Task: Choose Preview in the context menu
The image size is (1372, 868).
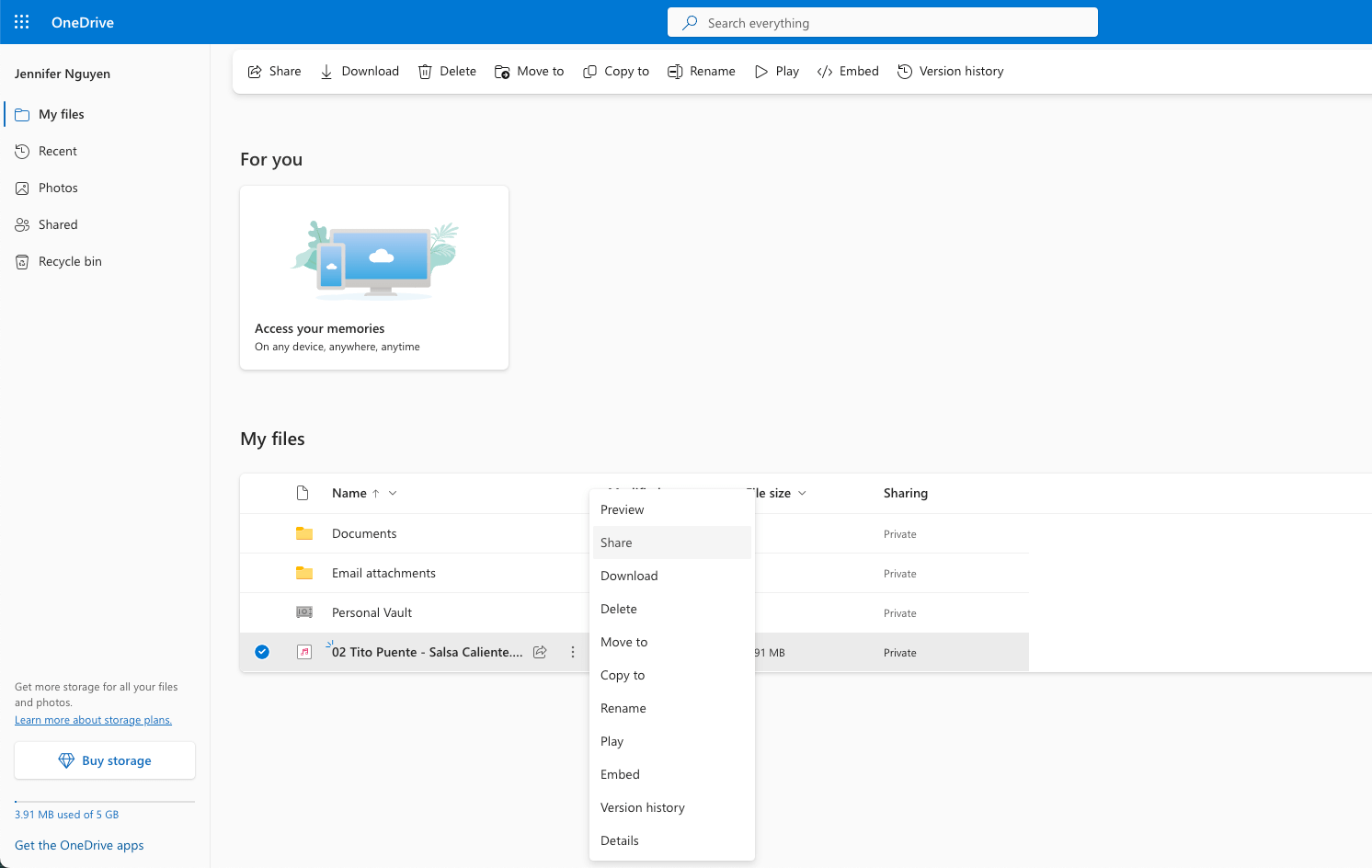Action: tap(672, 509)
